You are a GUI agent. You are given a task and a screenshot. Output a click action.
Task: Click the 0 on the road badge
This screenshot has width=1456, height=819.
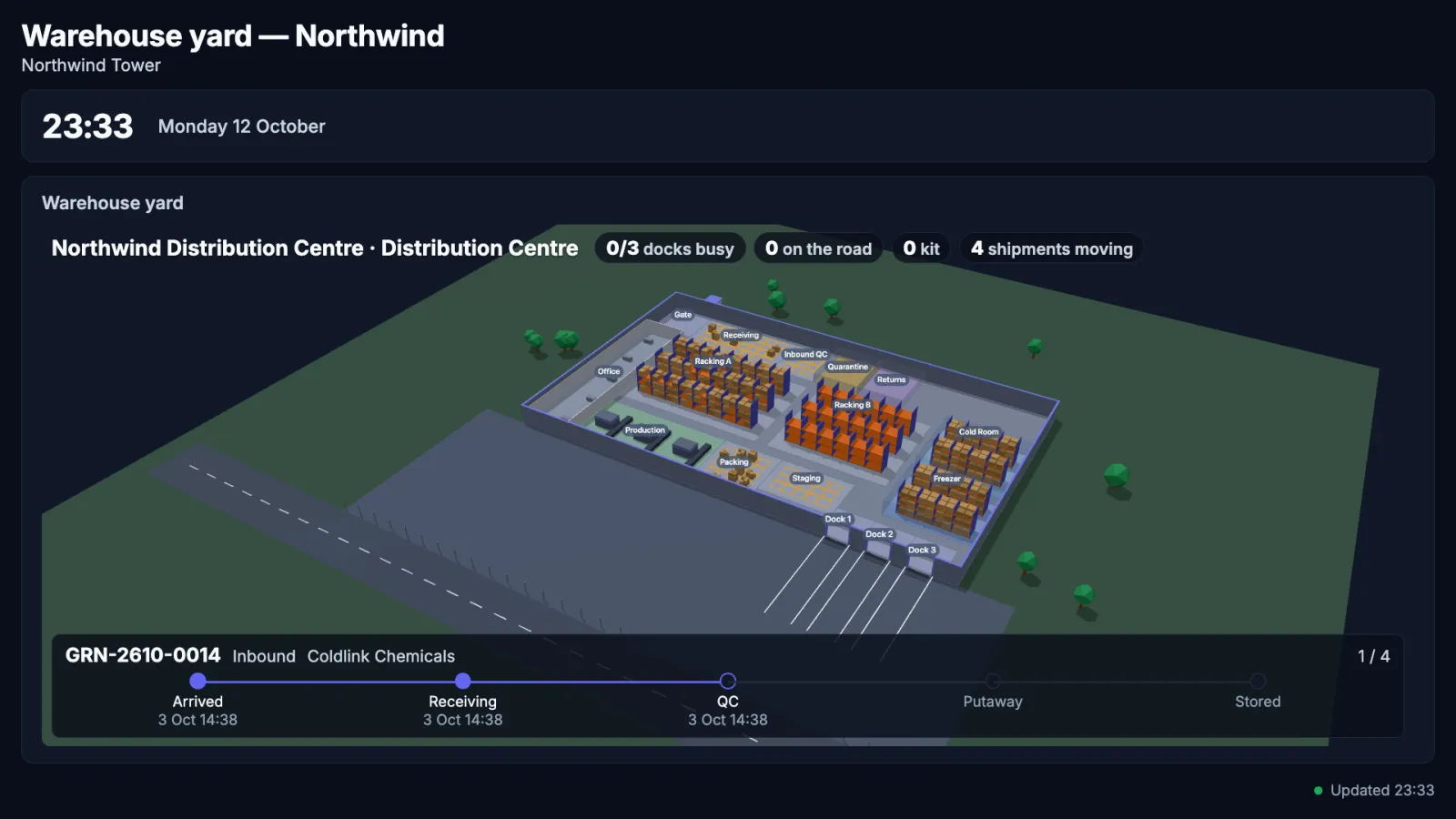pos(818,248)
